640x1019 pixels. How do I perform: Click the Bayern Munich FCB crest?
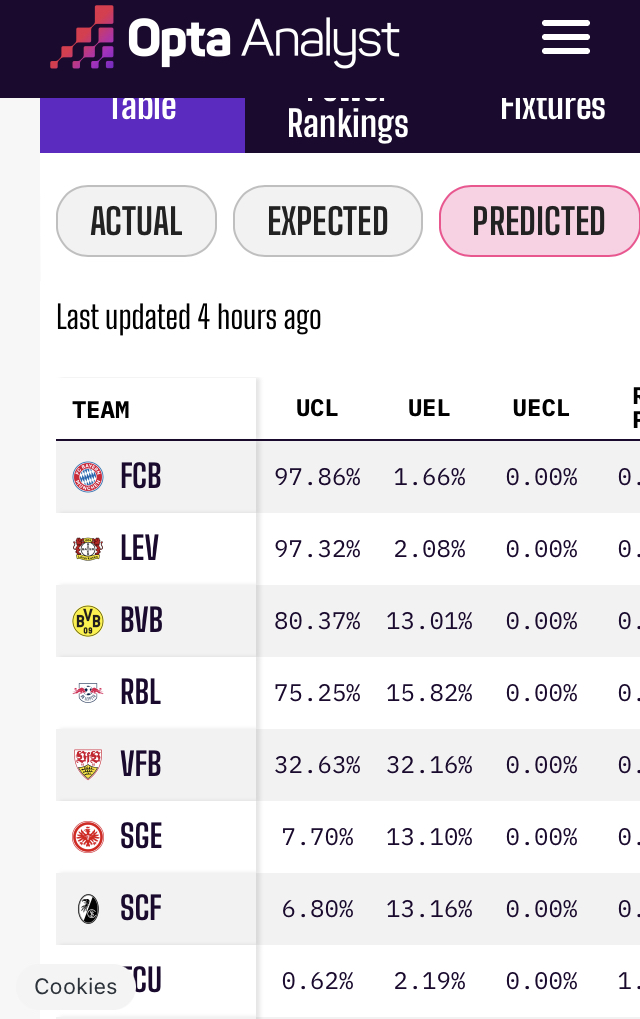(88, 477)
